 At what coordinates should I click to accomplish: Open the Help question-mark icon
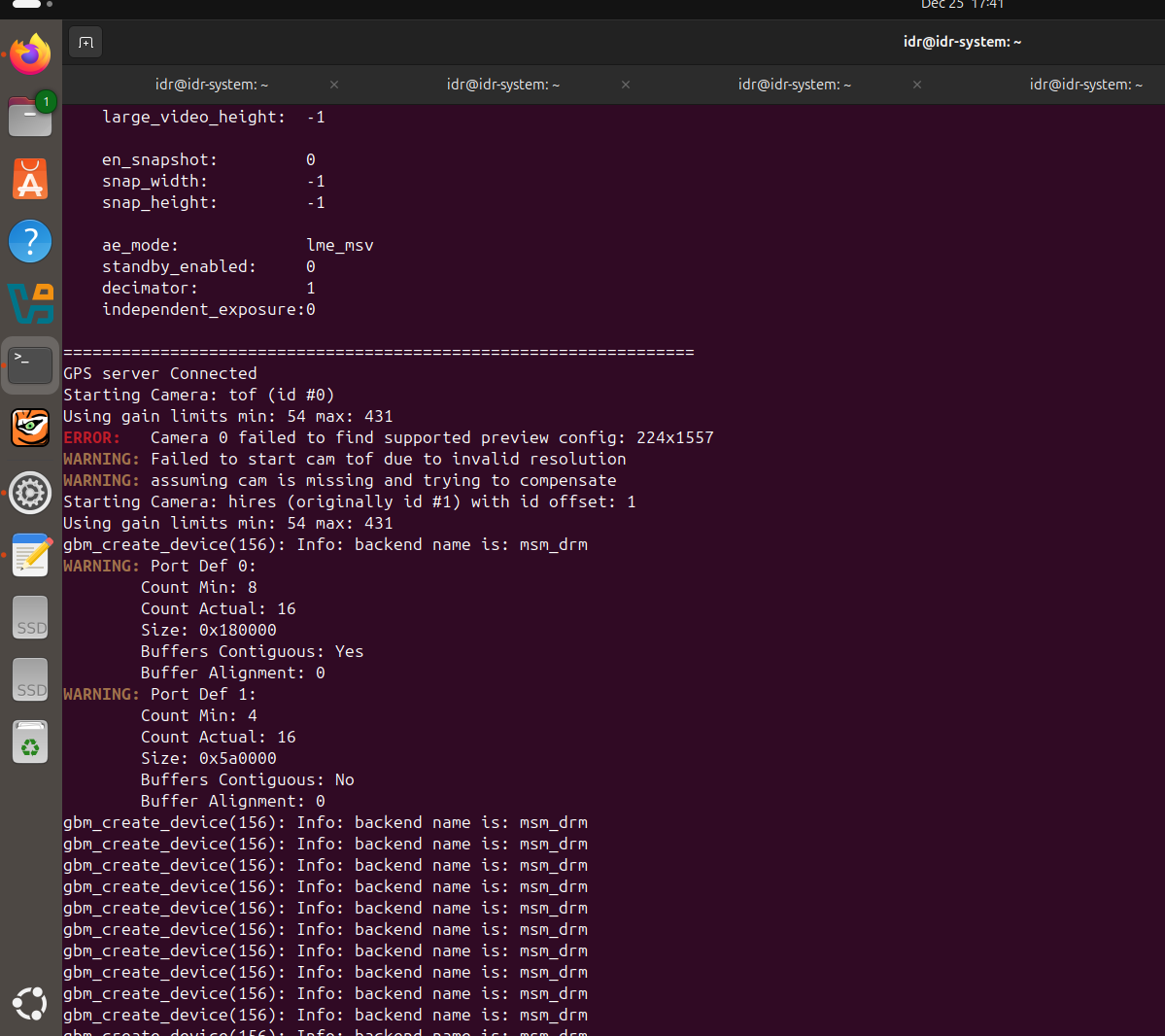(x=30, y=241)
